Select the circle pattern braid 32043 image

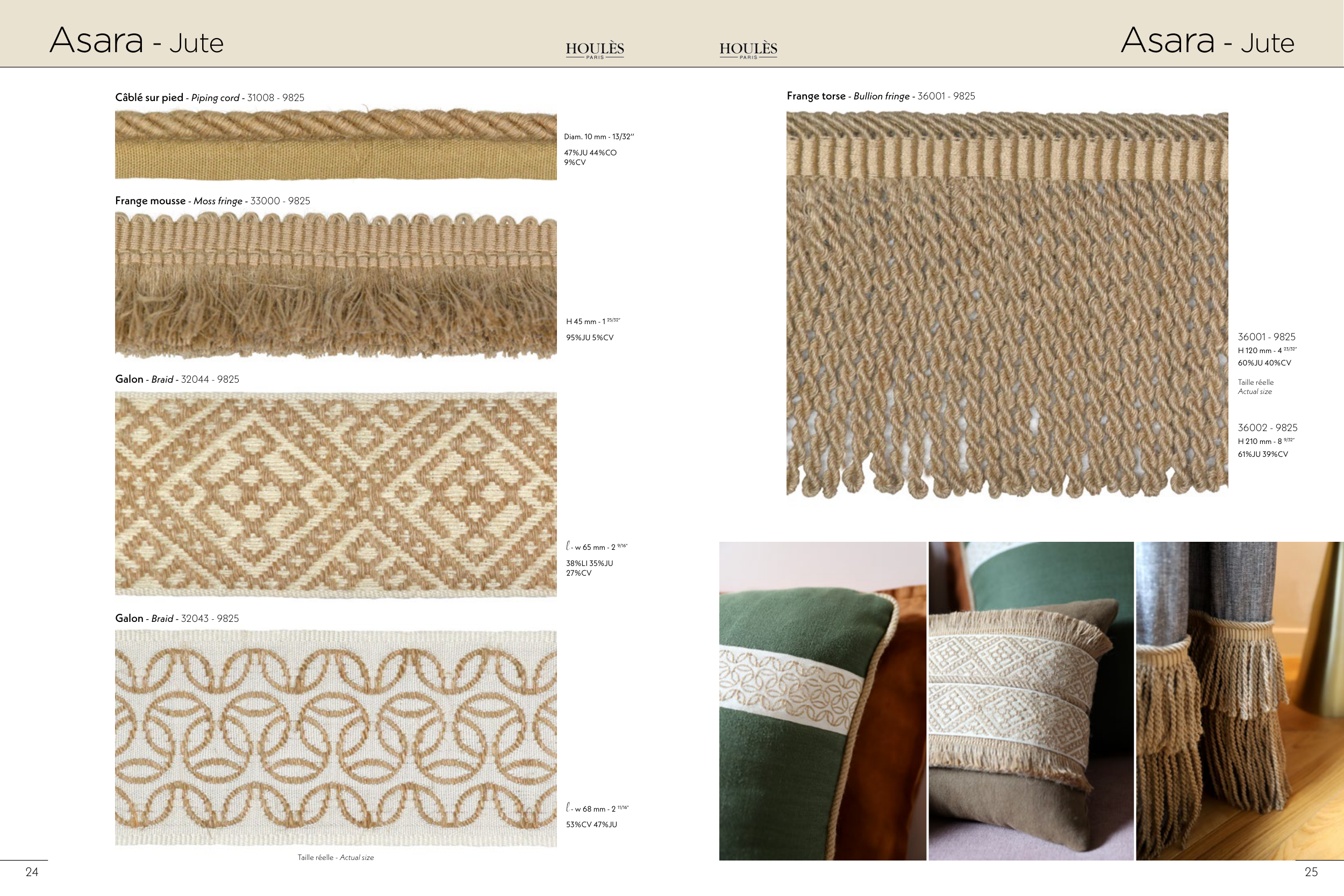pos(335,738)
